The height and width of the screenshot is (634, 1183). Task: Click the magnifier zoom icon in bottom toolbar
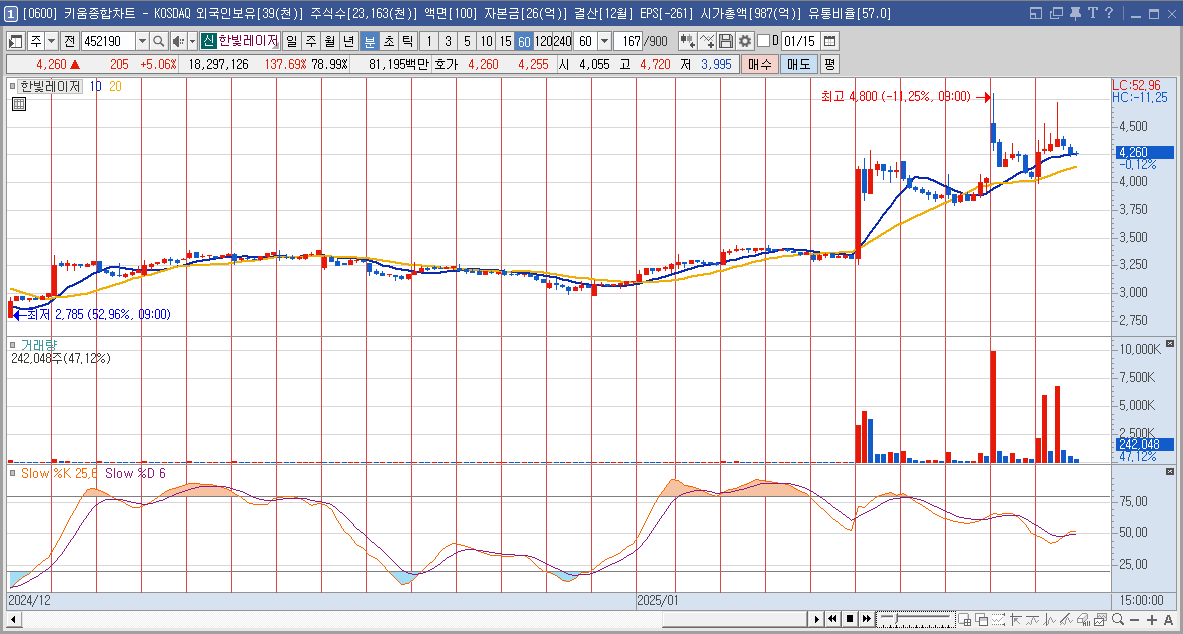click(1118, 620)
